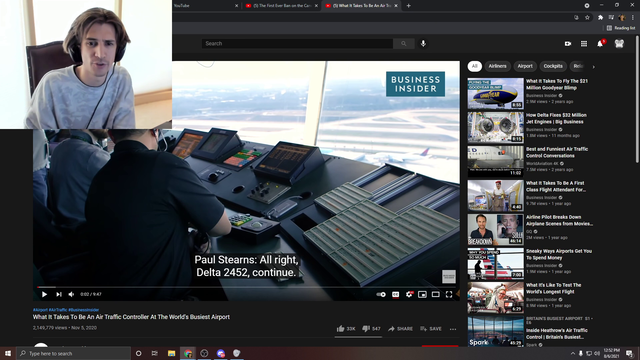Switch to the 'YouTube' browser tab
Viewport: 640px width, 360px height.
click(x=204, y=6)
